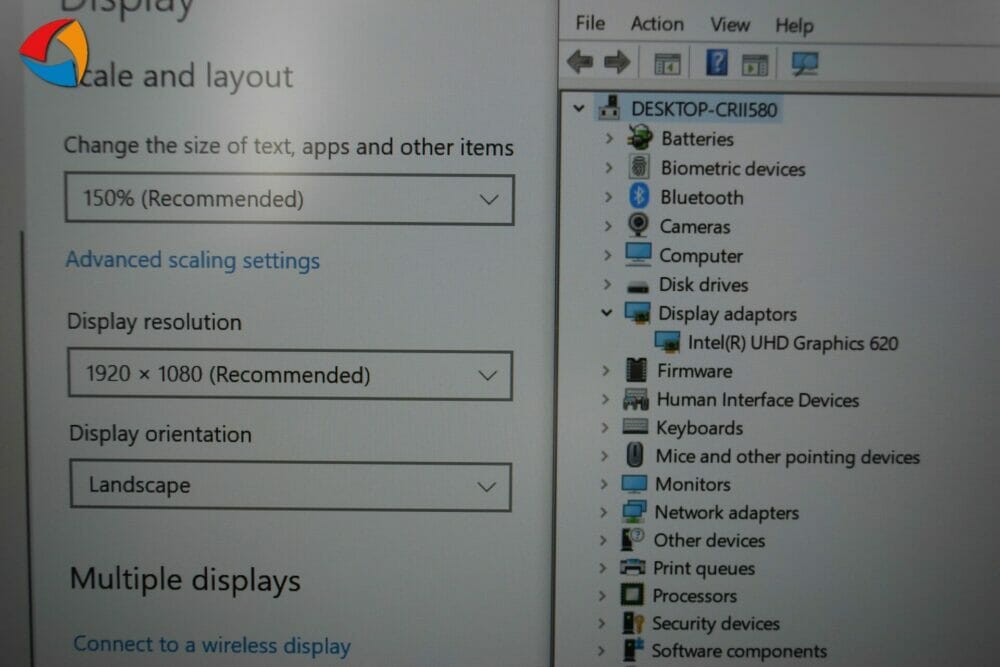Screen dimensions: 1000x667
Task: Click the Mice and other pointing devices icon
Action: tap(635, 455)
